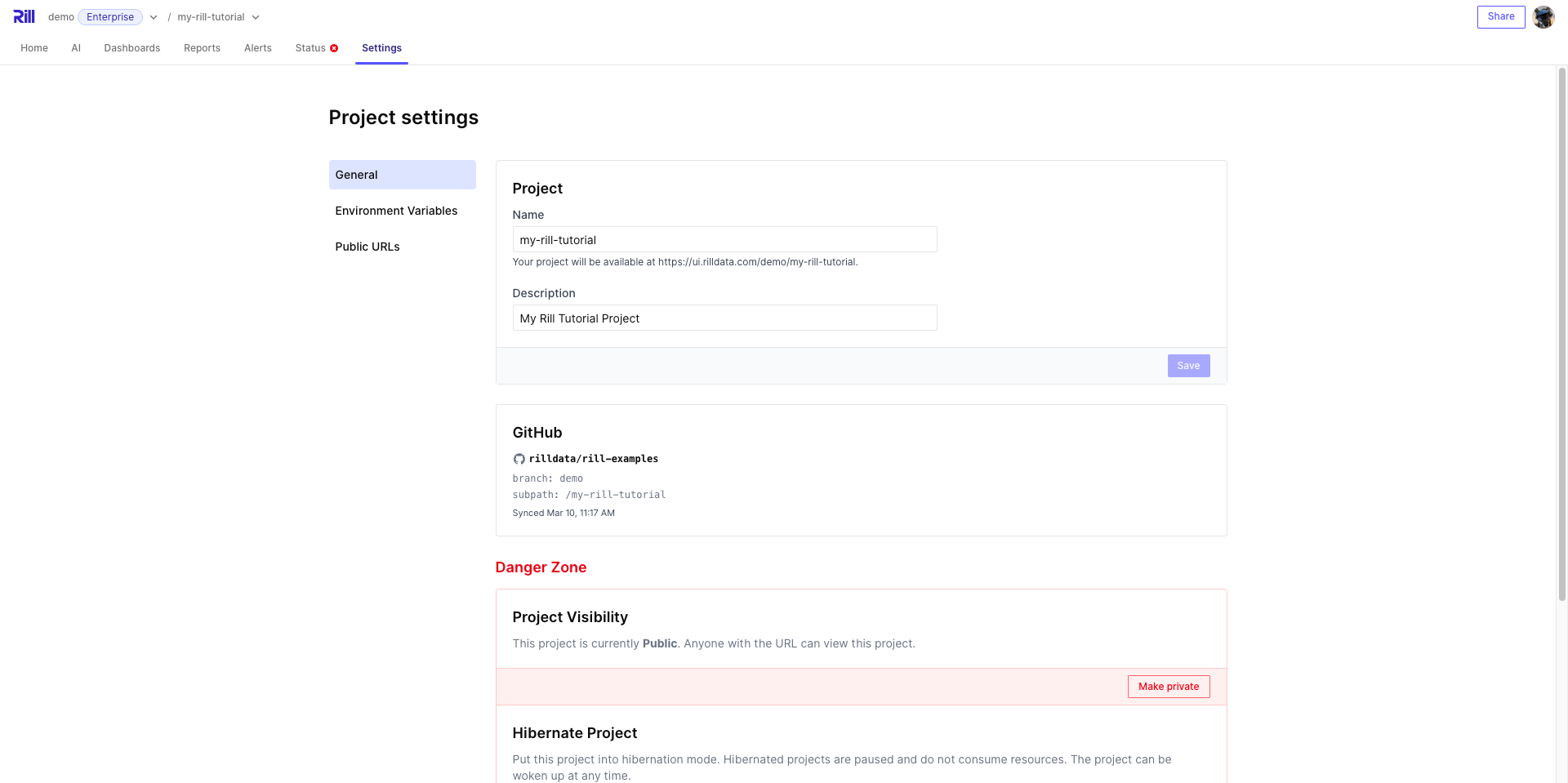This screenshot has height=783, width=1568.
Task: Click the Rill logo in the top bar
Action: 24,16
